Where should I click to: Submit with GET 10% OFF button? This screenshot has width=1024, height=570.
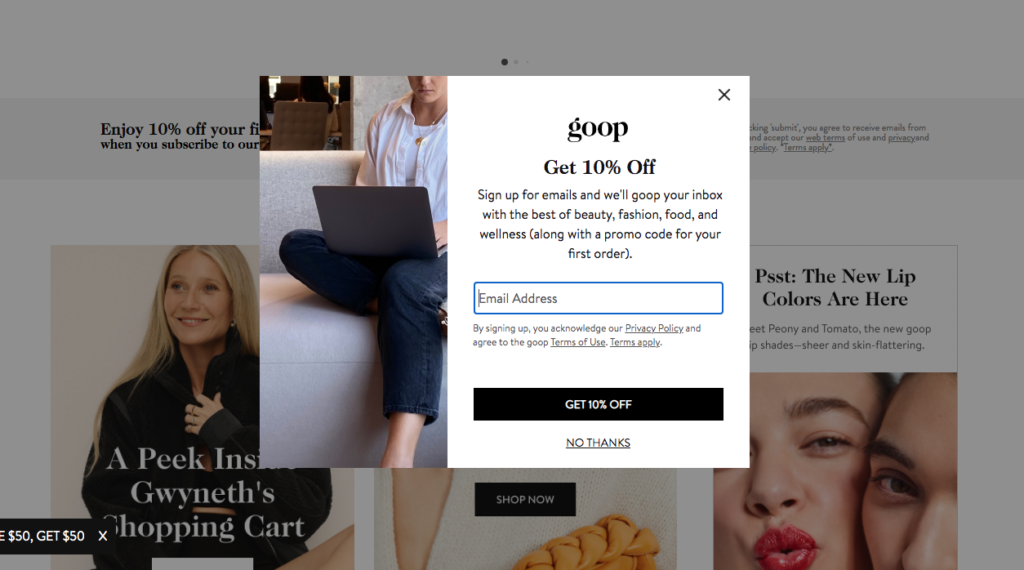(598, 404)
